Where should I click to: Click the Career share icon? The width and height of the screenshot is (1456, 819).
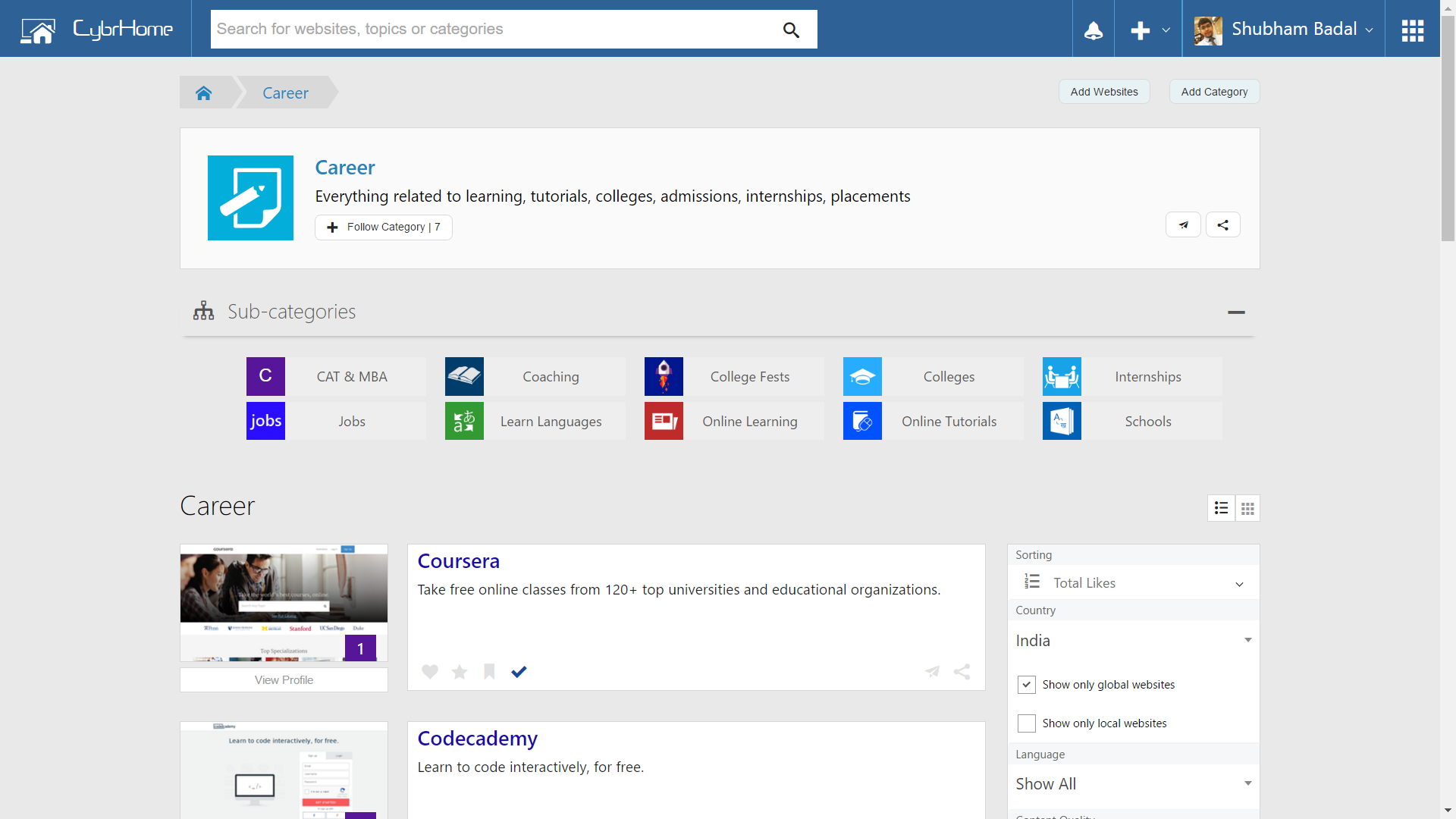(x=1222, y=224)
